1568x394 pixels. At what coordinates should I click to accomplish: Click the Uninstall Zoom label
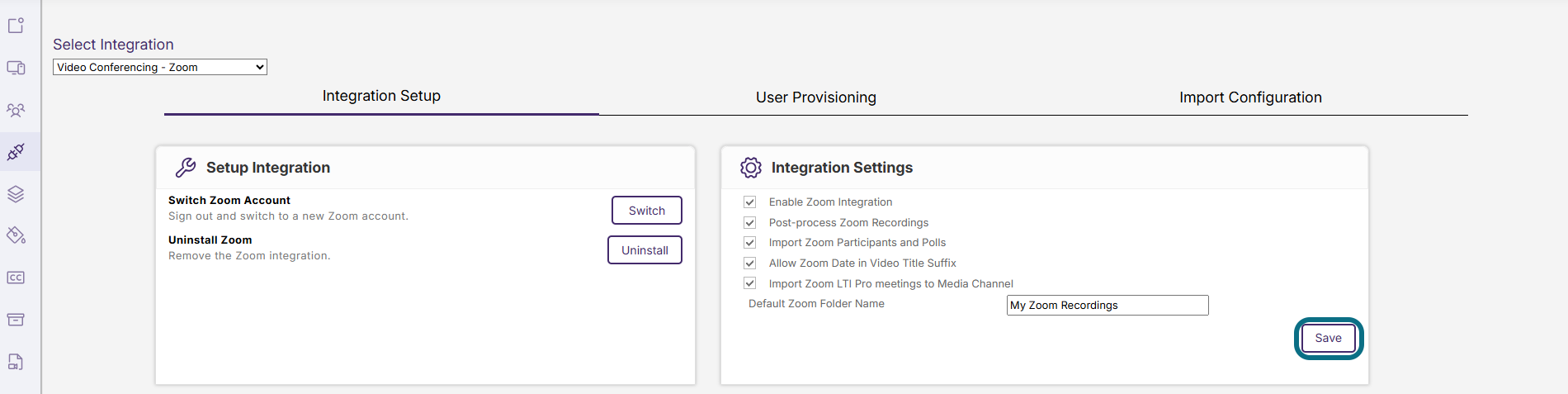[x=210, y=240]
